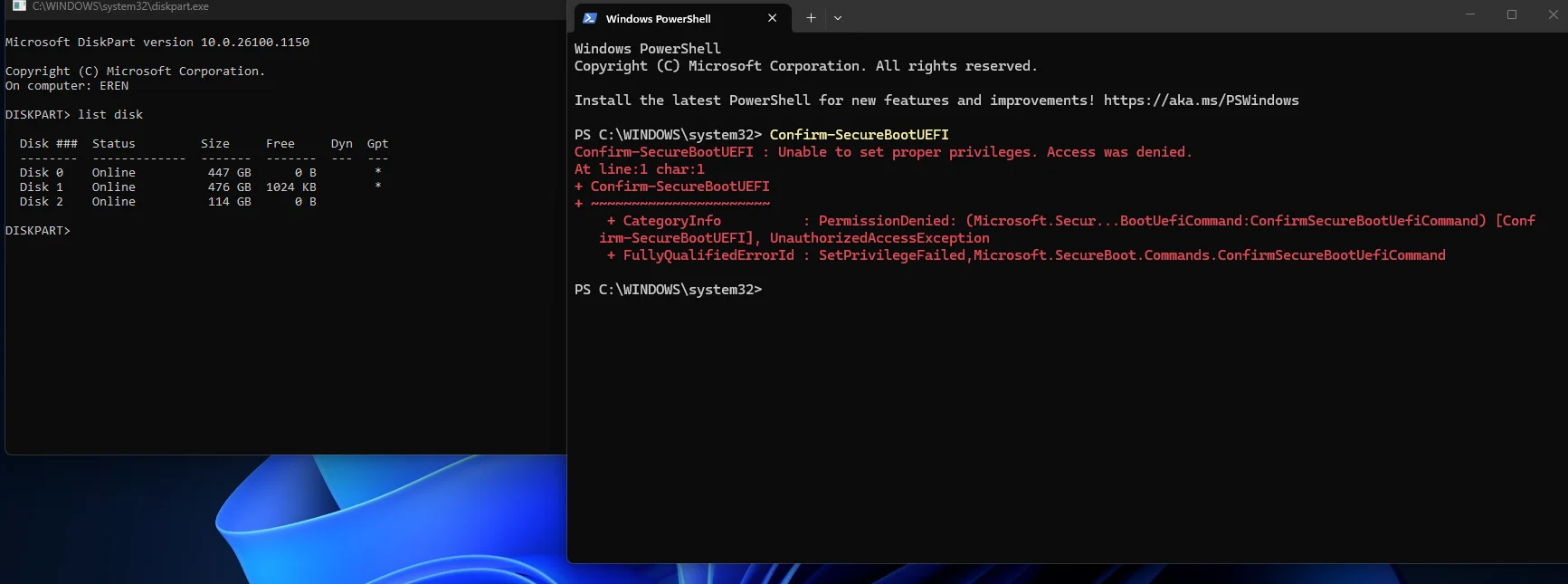
Task: Click the 'list disk' command text
Action: tap(110, 115)
